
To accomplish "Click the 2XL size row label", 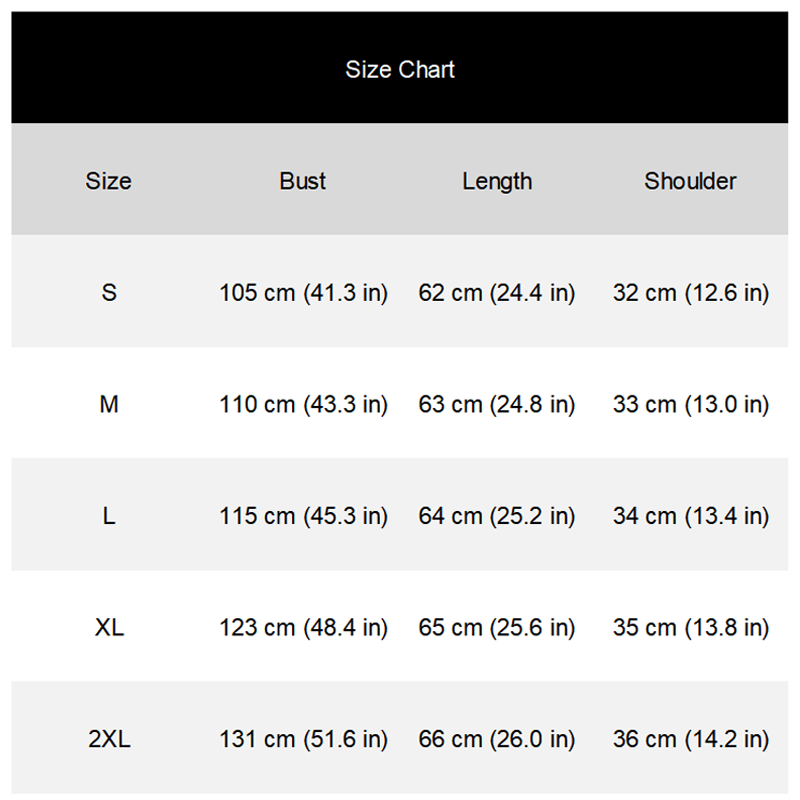I will [x=108, y=740].
